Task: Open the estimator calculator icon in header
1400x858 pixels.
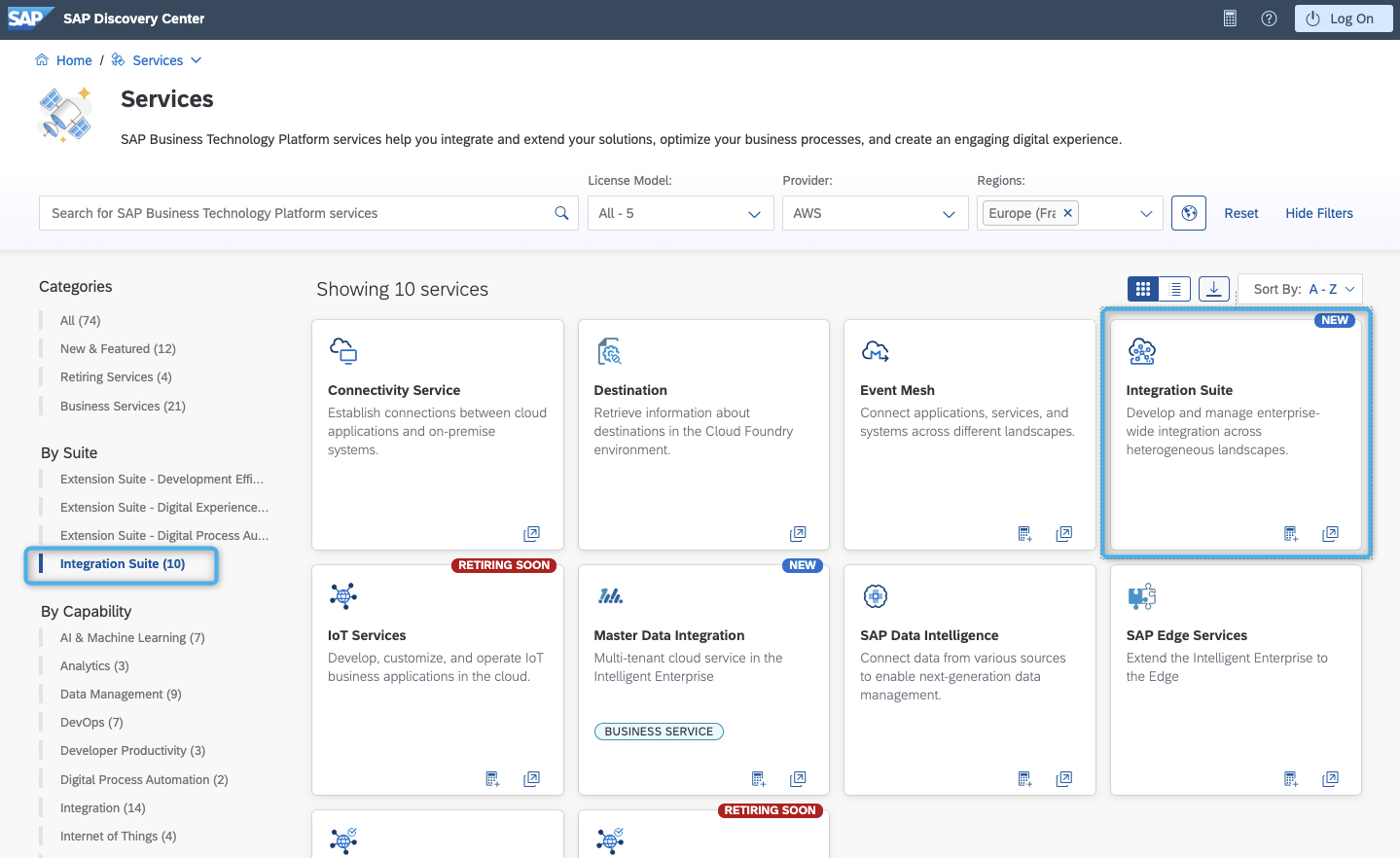Action: (1230, 18)
